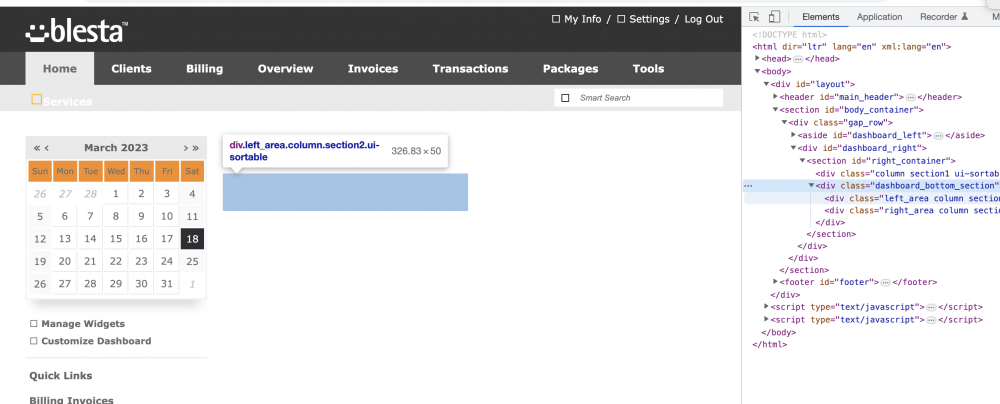This screenshot has width=1000, height=404.
Task: Click the Quick Links heading
Action: point(61,375)
